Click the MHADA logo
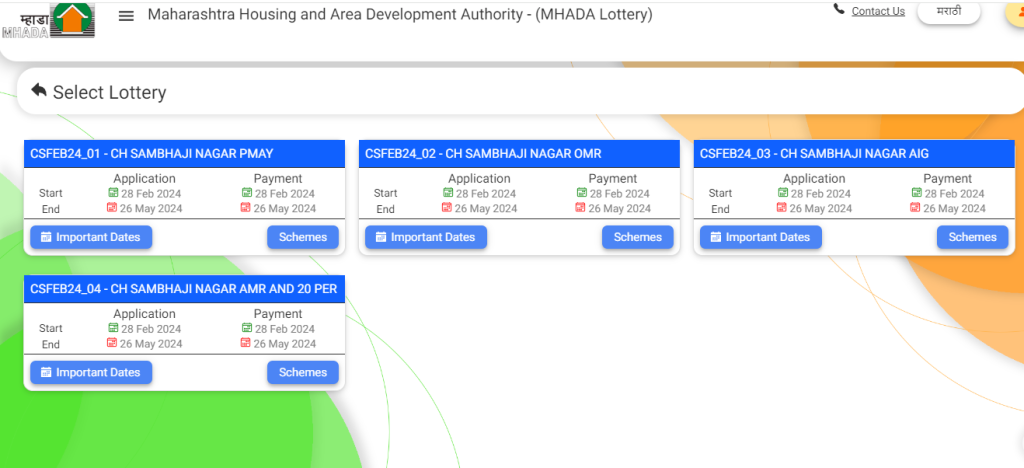The image size is (1024, 468). 48,20
